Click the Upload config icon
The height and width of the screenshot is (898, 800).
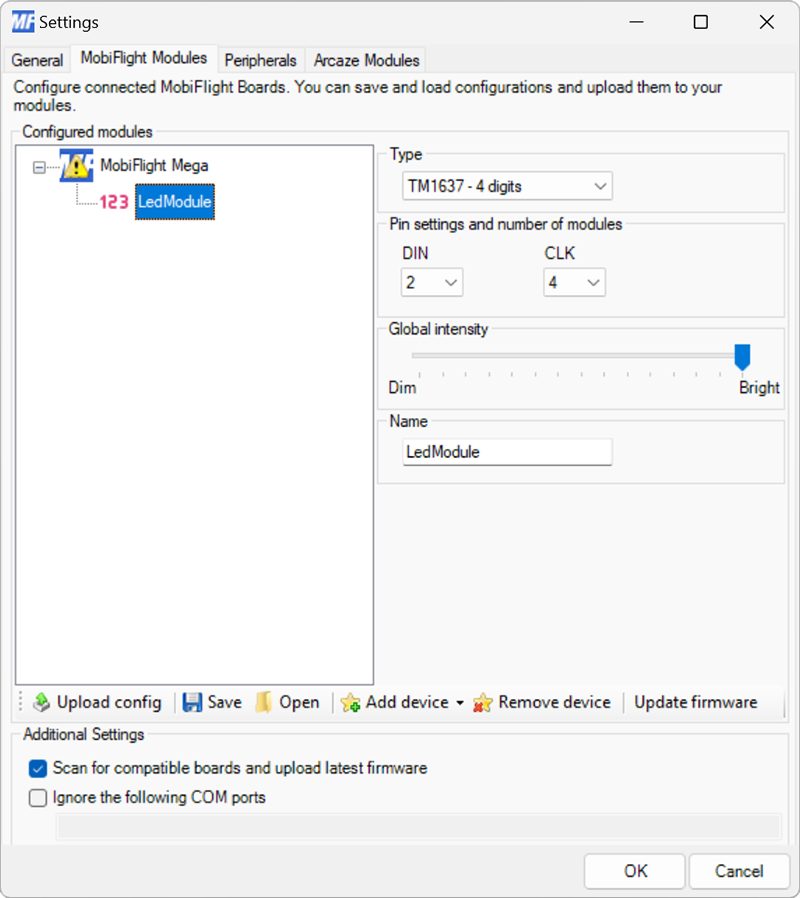[42, 702]
